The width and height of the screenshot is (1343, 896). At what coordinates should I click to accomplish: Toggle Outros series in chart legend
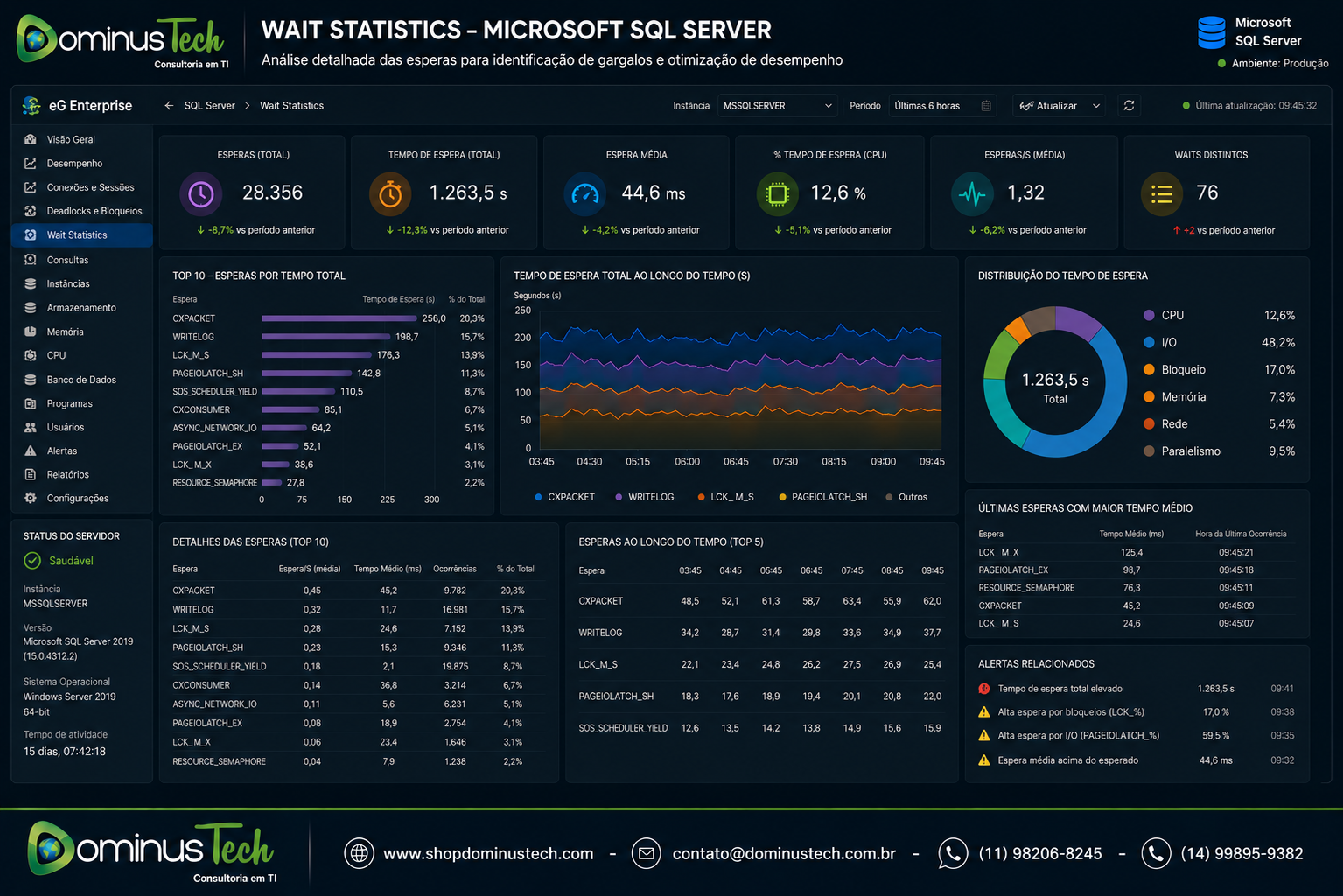(906, 497)
